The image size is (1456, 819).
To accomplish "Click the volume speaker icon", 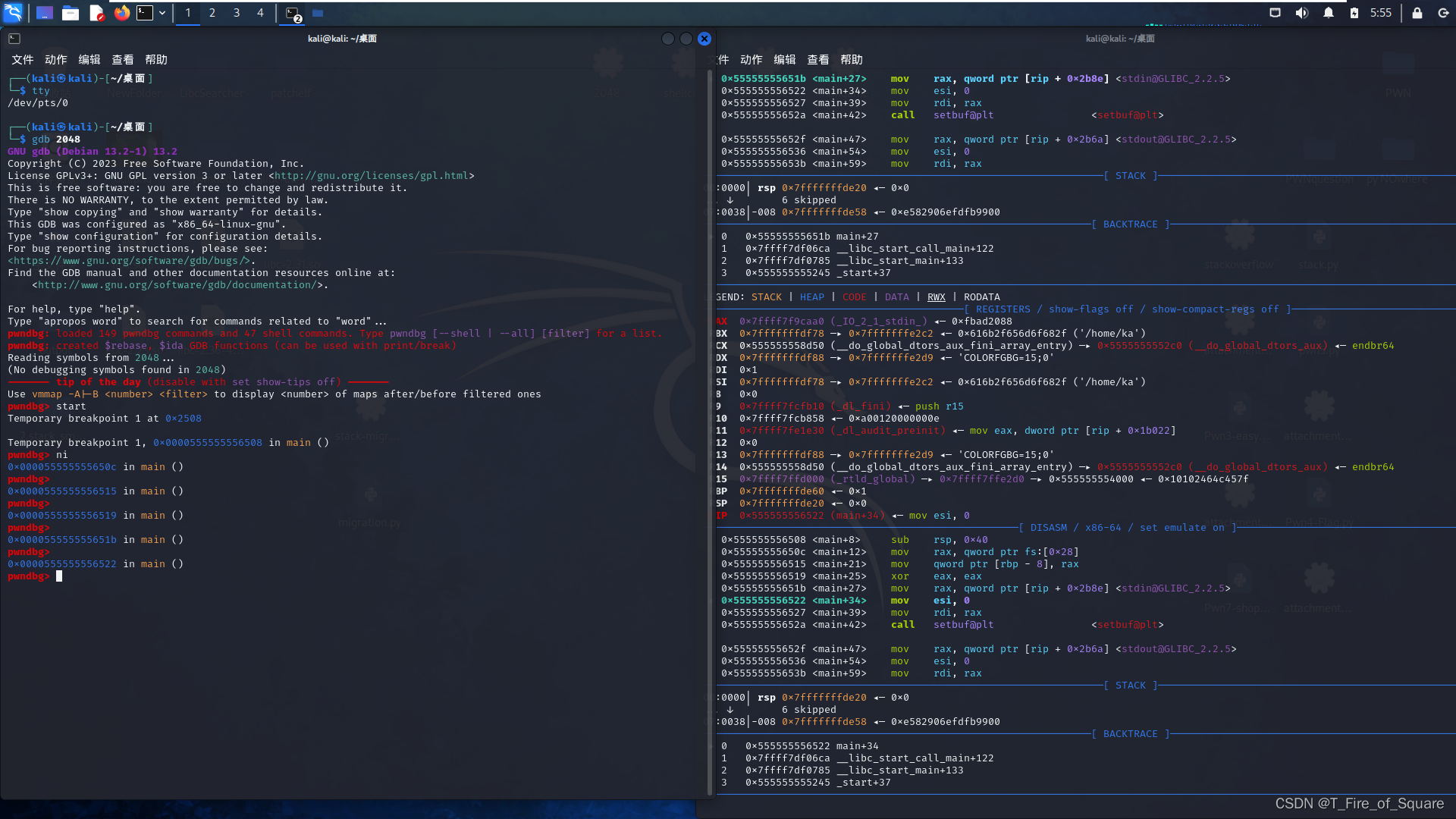I will pyautogui.click(x=1301, y=13).
